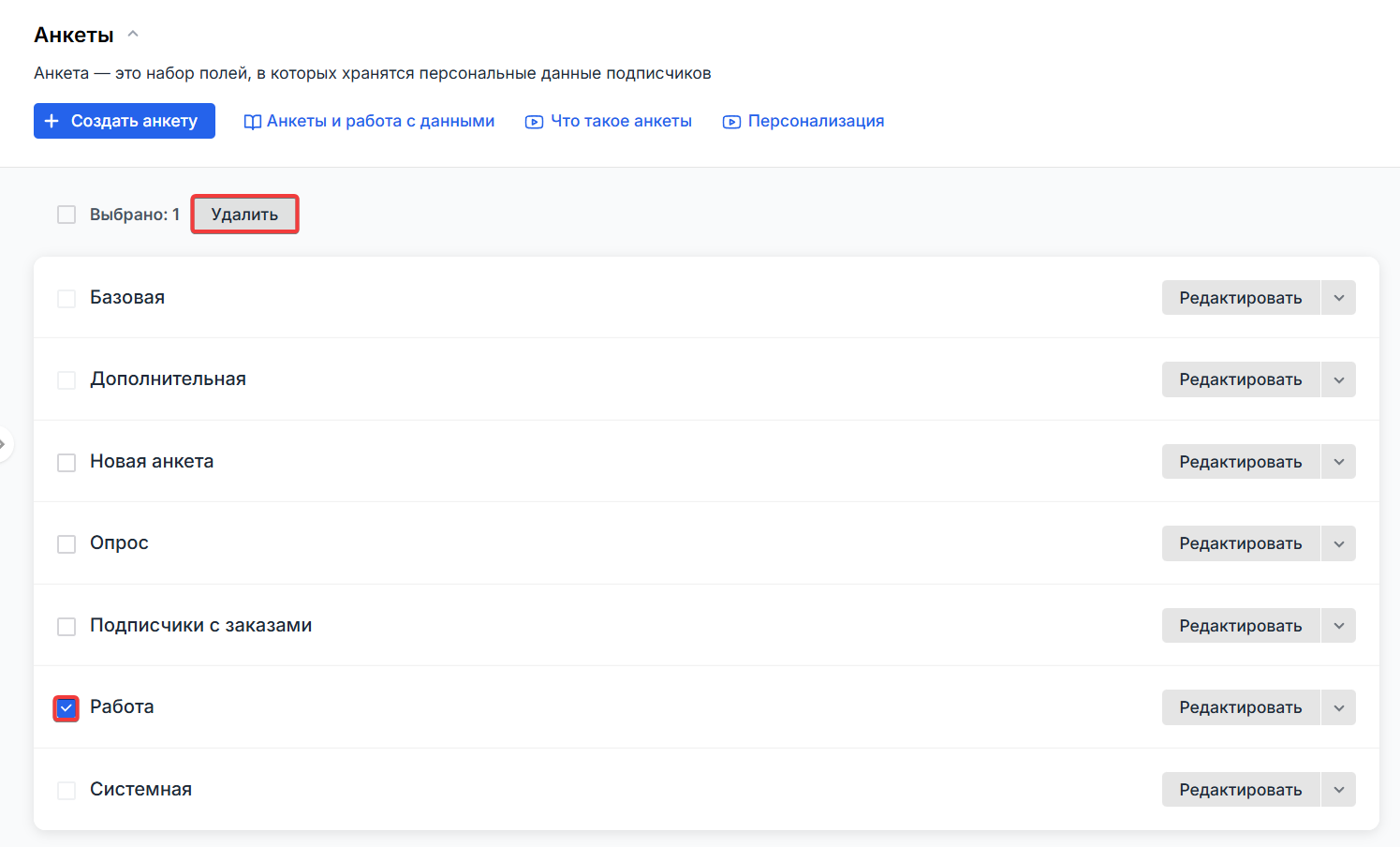This screenshot has width=1400, height=847.
Task: Open the action dropdown for "Работа" row
Action: 1339,707
